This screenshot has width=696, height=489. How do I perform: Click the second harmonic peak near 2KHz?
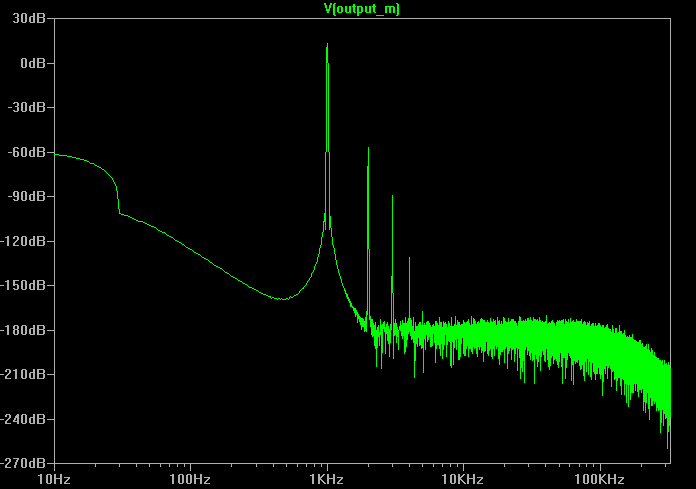(x=368, y=149)
